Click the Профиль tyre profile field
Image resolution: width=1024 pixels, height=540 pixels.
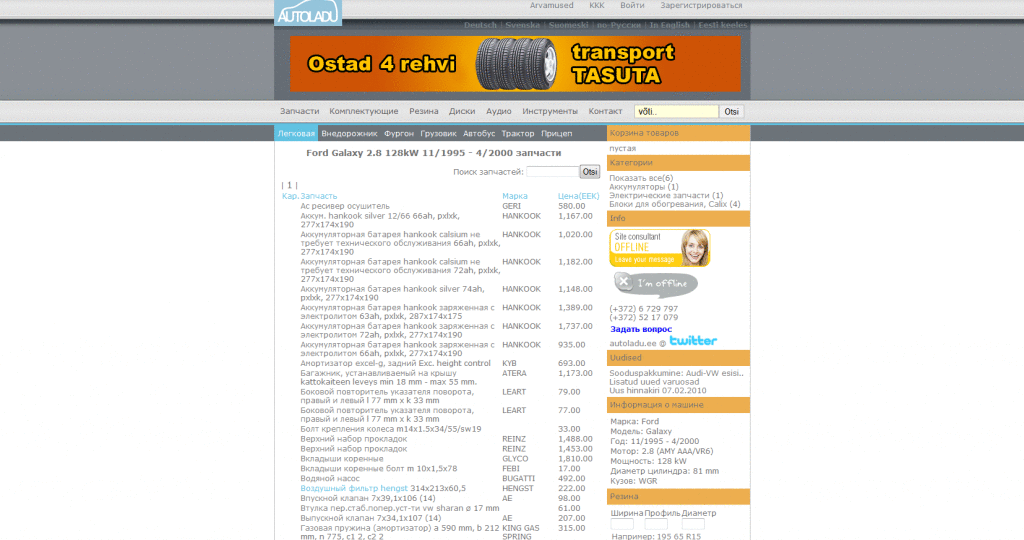tap(656, 524)
